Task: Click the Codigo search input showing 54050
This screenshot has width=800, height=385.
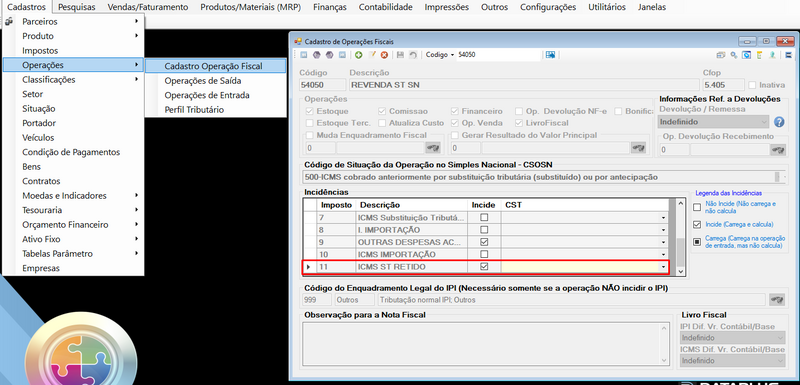Action: coord(498,55)
